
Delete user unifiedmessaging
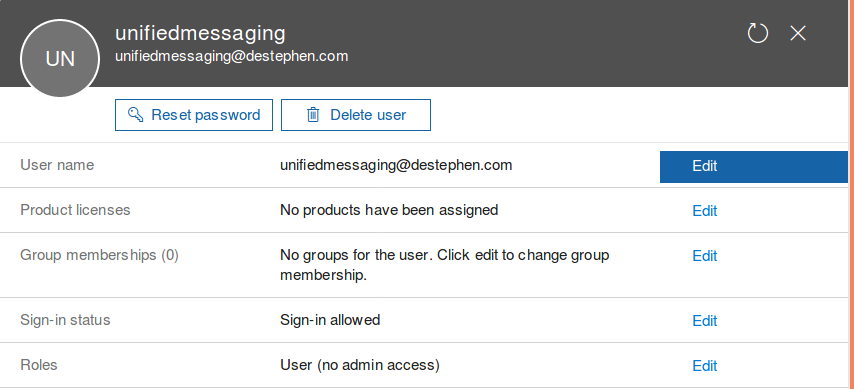[x=356, y=115]
